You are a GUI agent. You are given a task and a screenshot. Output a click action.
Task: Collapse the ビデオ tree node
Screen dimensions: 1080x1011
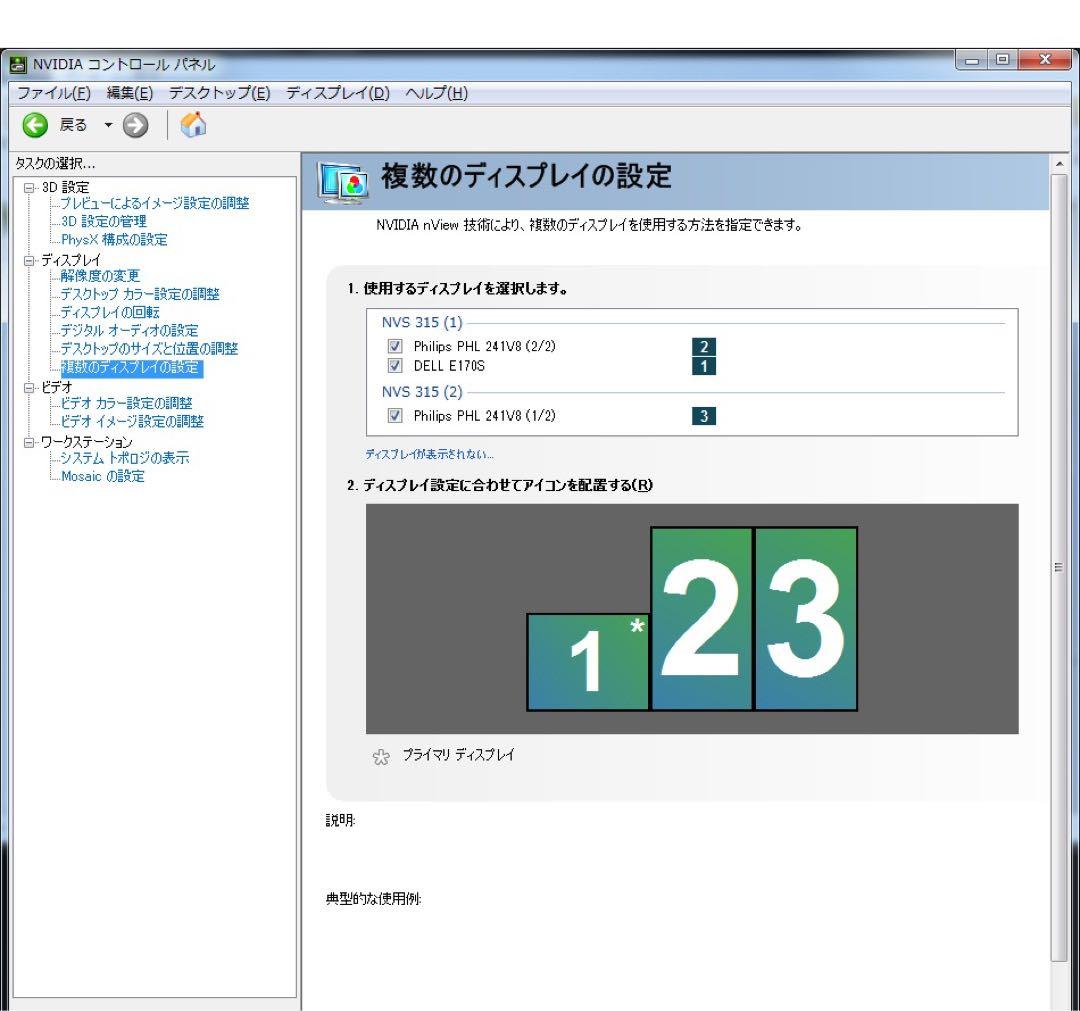29,388
